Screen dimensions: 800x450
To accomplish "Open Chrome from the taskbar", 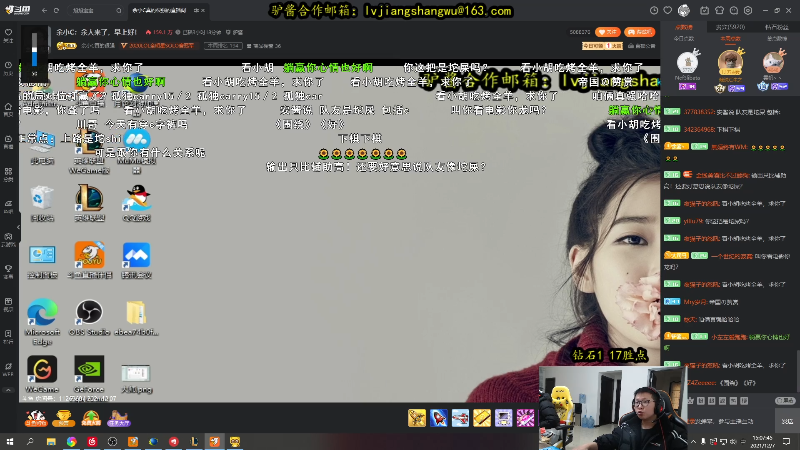I will 71,441.
